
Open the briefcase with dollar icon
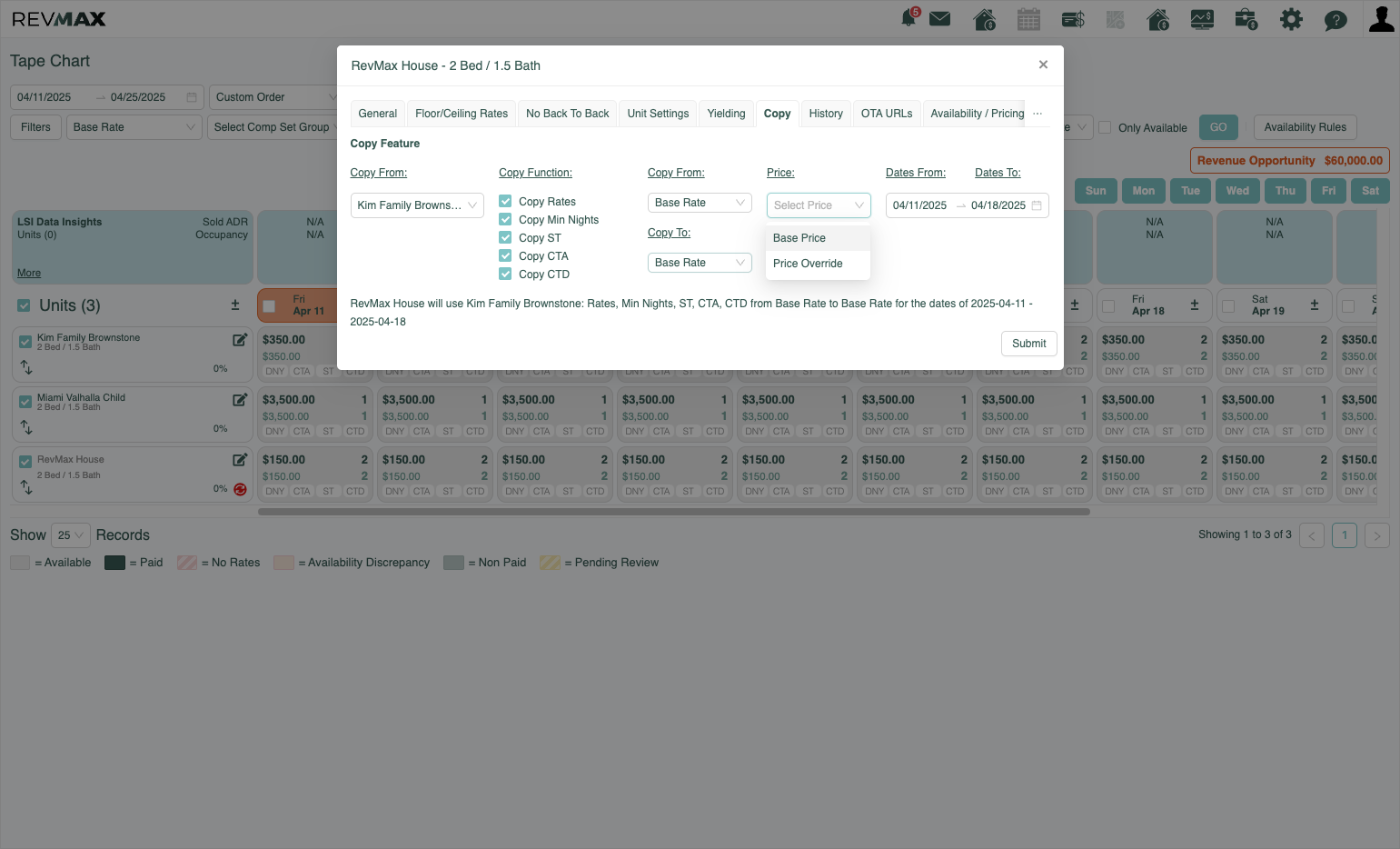pos(1246,19)
